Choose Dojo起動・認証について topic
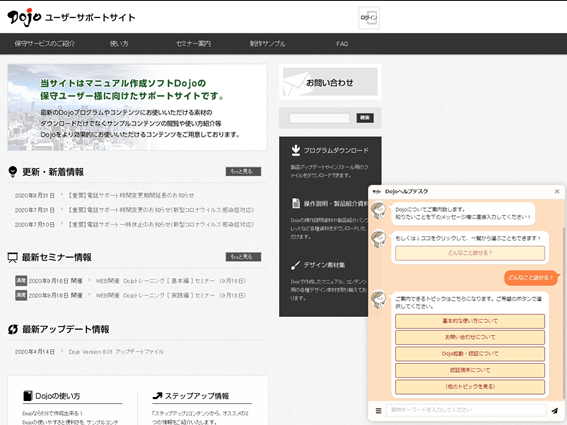Screen dimensions: 567x425 click(x=470, y=354)
